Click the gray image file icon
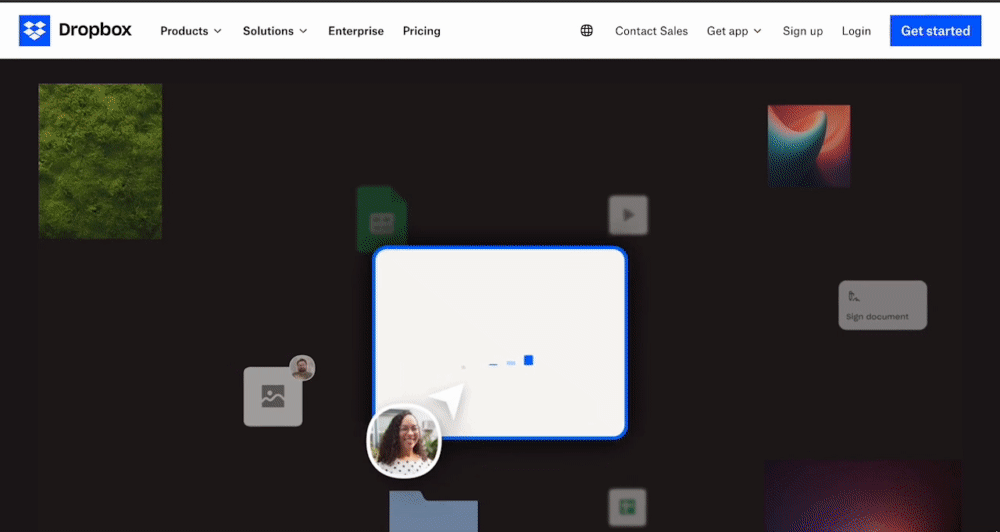Screen dimensions: 1000x532 [273, 396]
